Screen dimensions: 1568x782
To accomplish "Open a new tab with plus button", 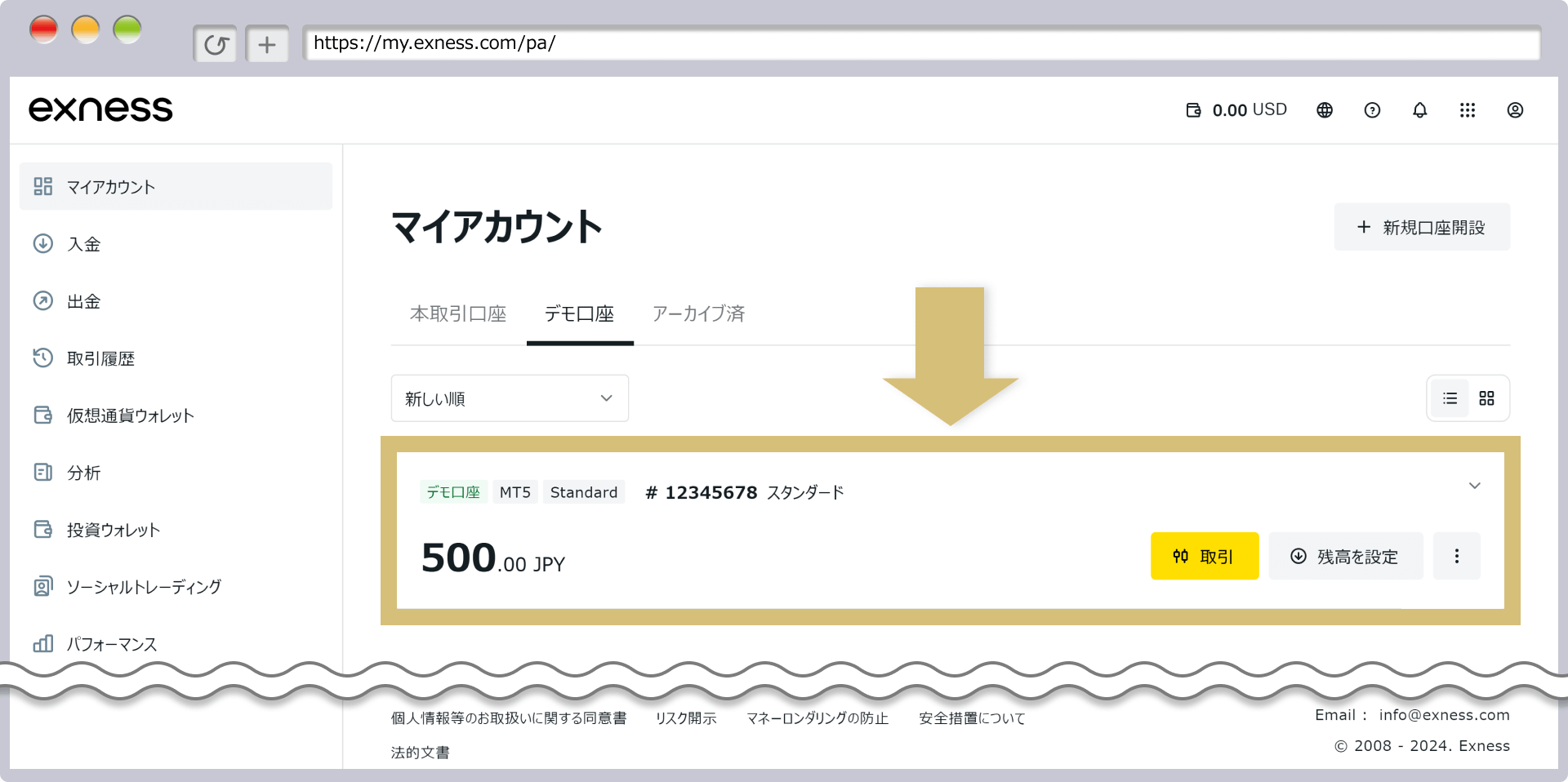I will (267, 44).
